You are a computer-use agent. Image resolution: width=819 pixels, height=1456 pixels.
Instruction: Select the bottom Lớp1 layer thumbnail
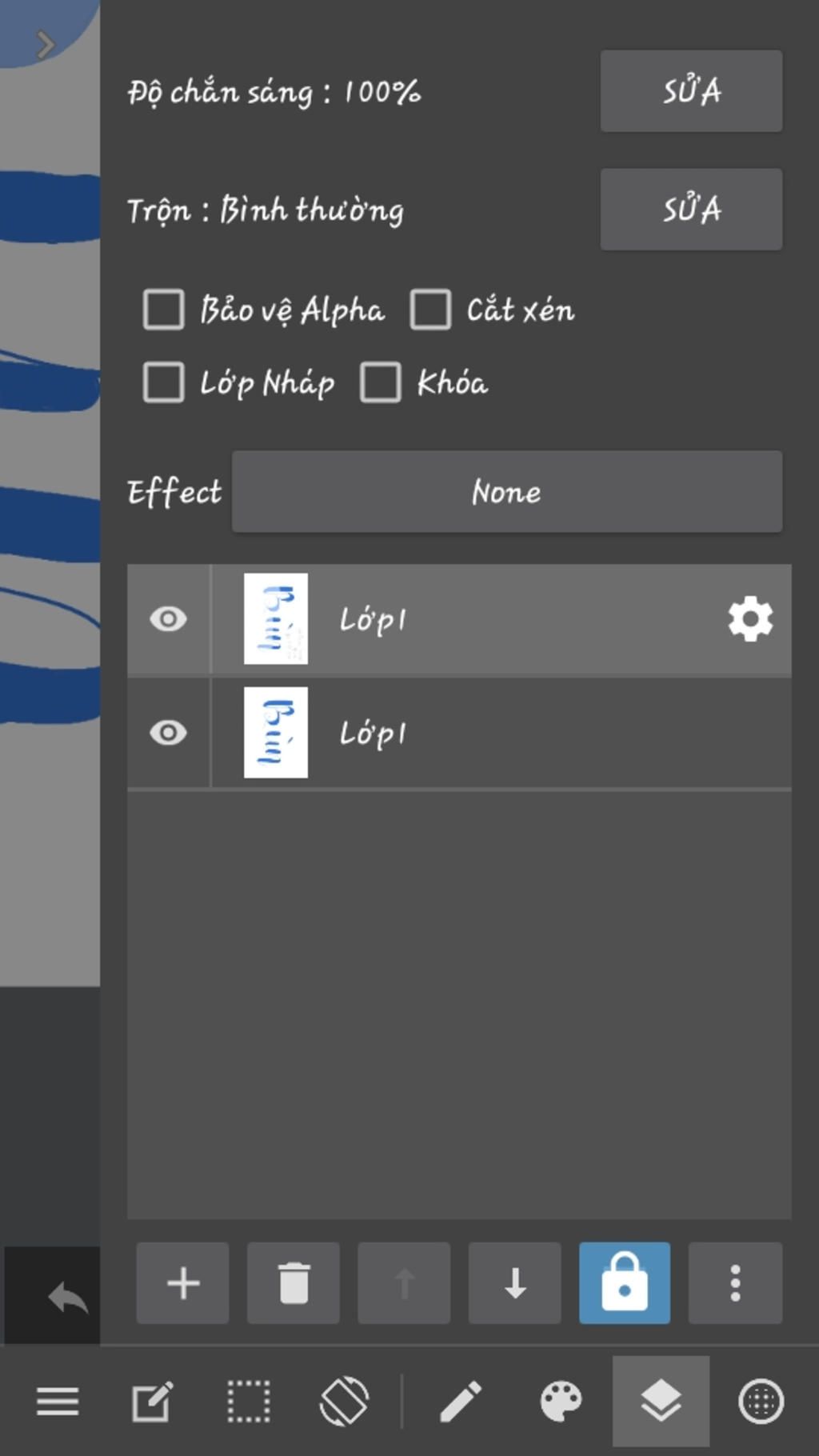(x=276, y=733)
